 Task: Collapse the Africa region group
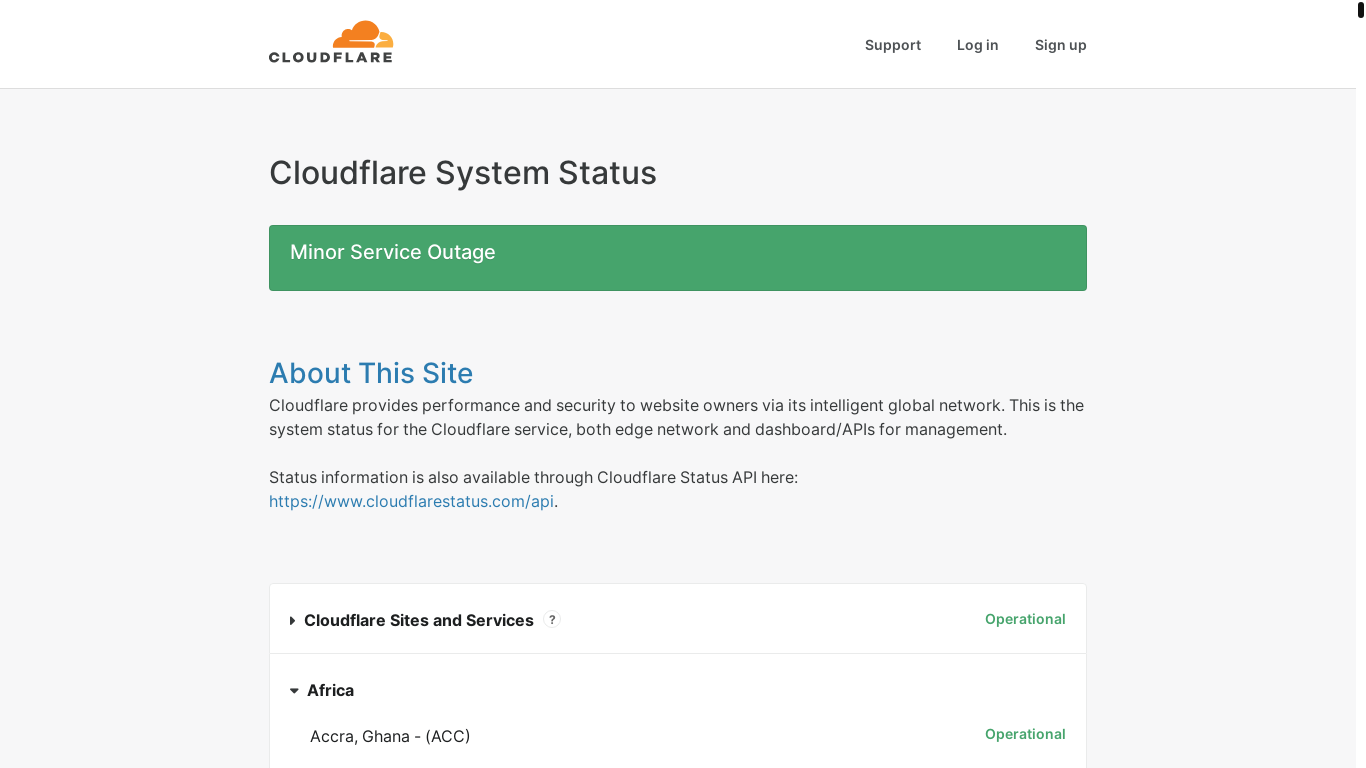tap(294, 691)
